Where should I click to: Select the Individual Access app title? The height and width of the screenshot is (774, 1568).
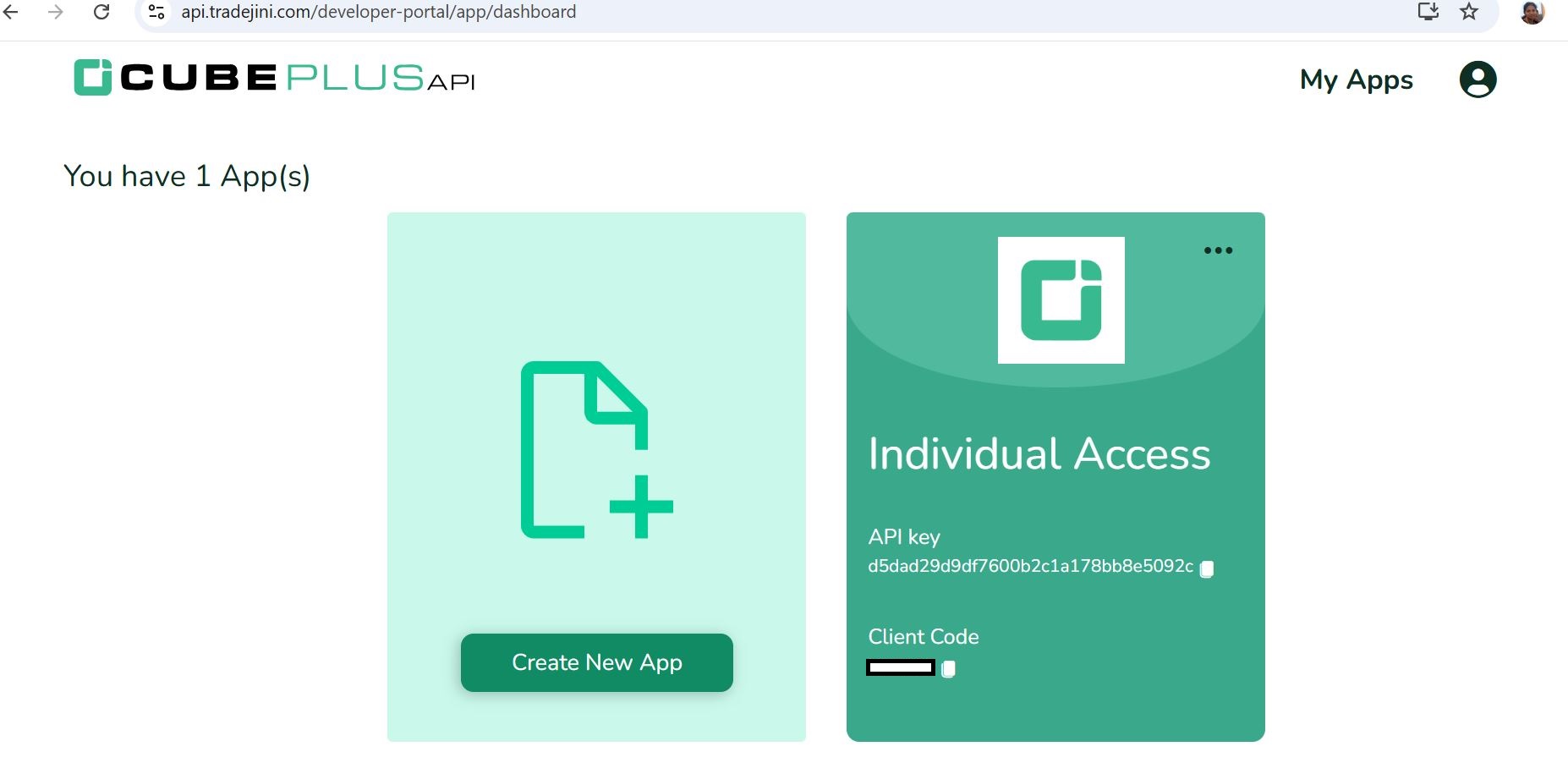(1039, 454)
